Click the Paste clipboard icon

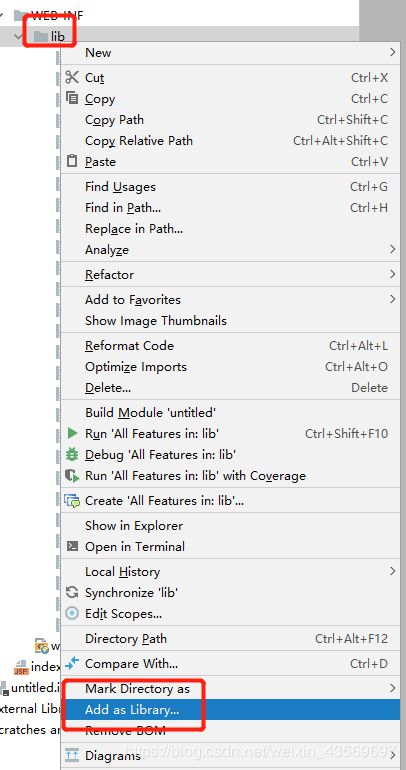tap(72, 161)
